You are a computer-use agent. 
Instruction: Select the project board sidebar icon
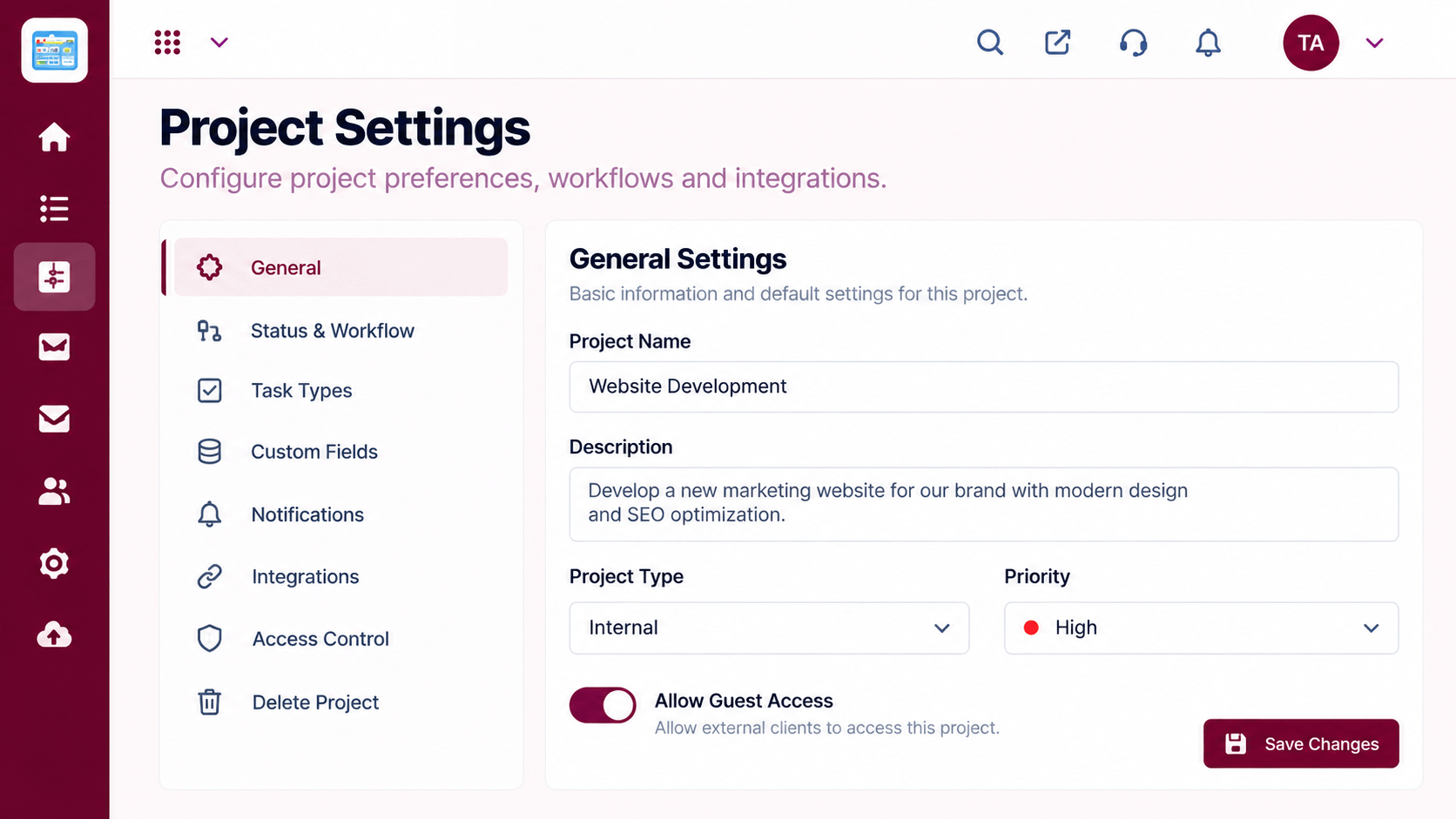click(x=54, y=277)
